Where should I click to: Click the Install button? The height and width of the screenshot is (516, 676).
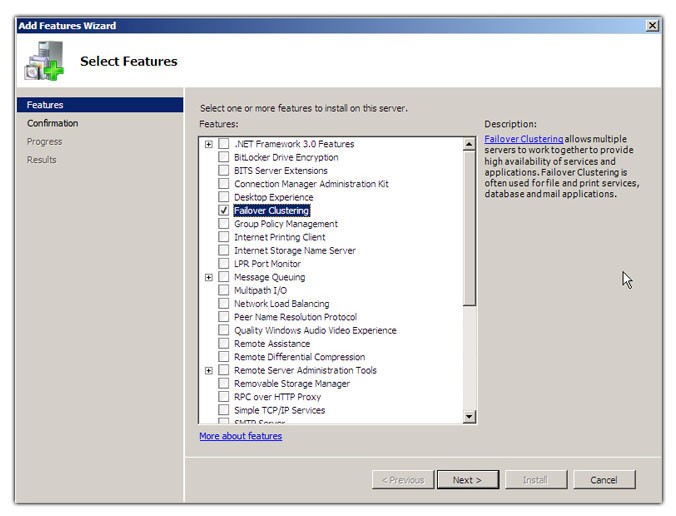535,480
